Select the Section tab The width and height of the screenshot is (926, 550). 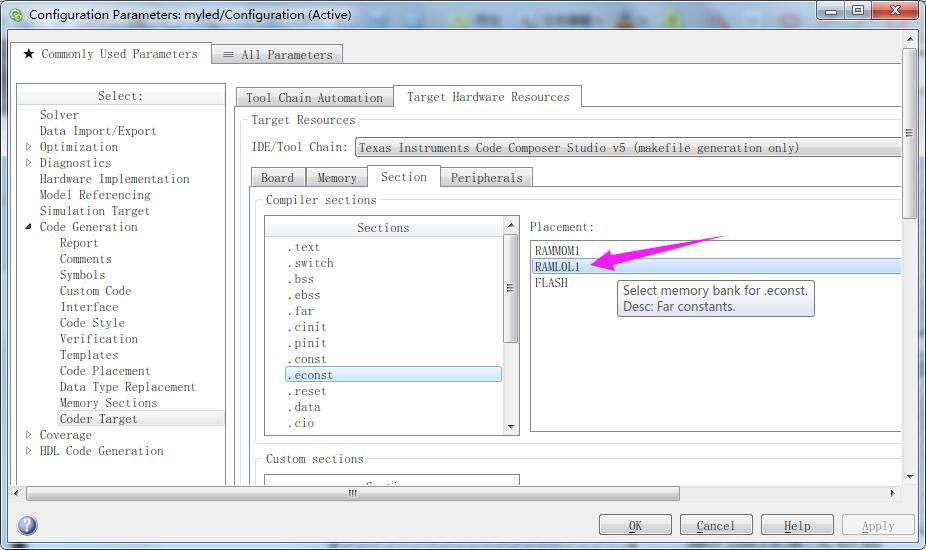[404, 177]
